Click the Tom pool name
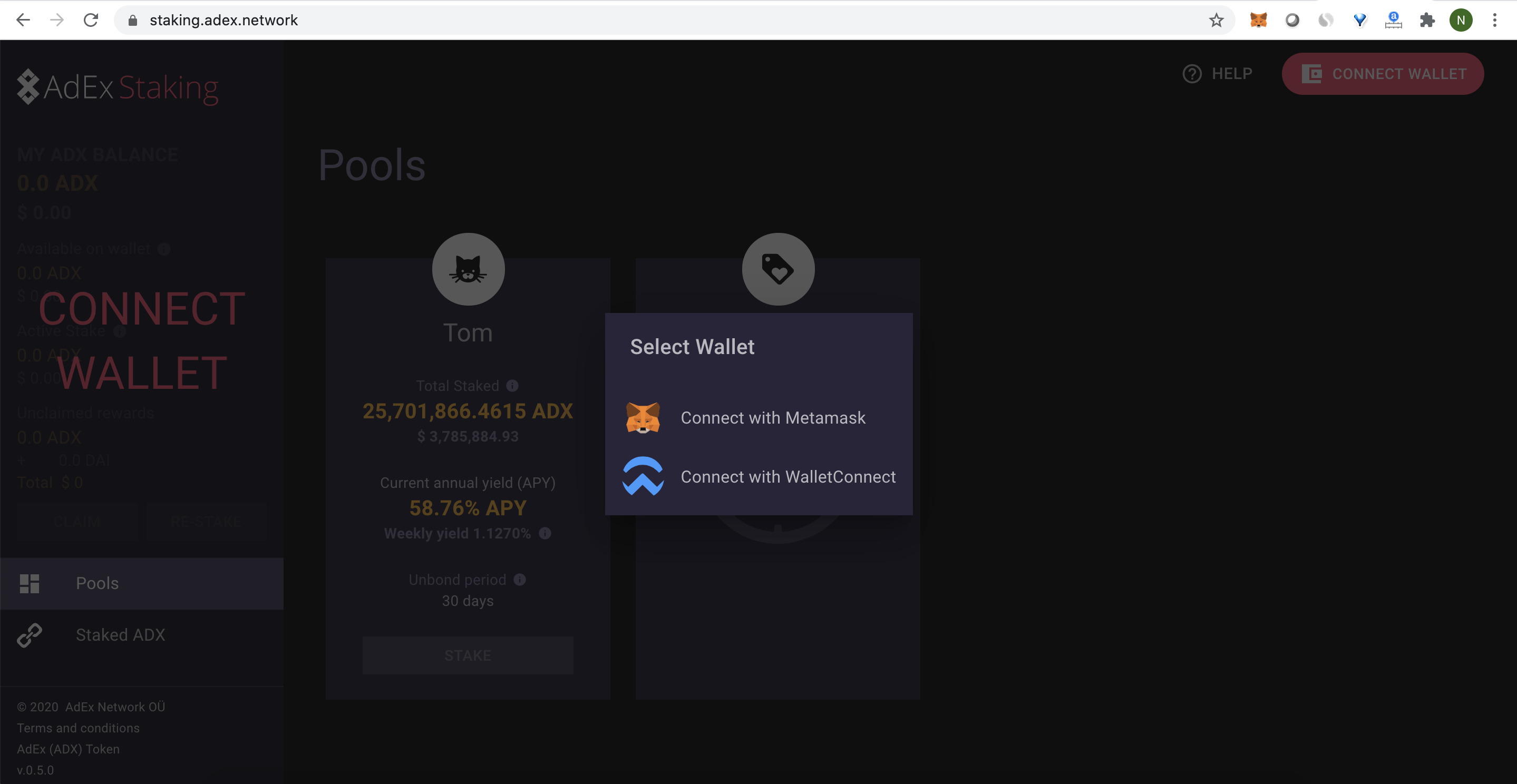This screenshot has height=784, width=1517. [468, 332]
